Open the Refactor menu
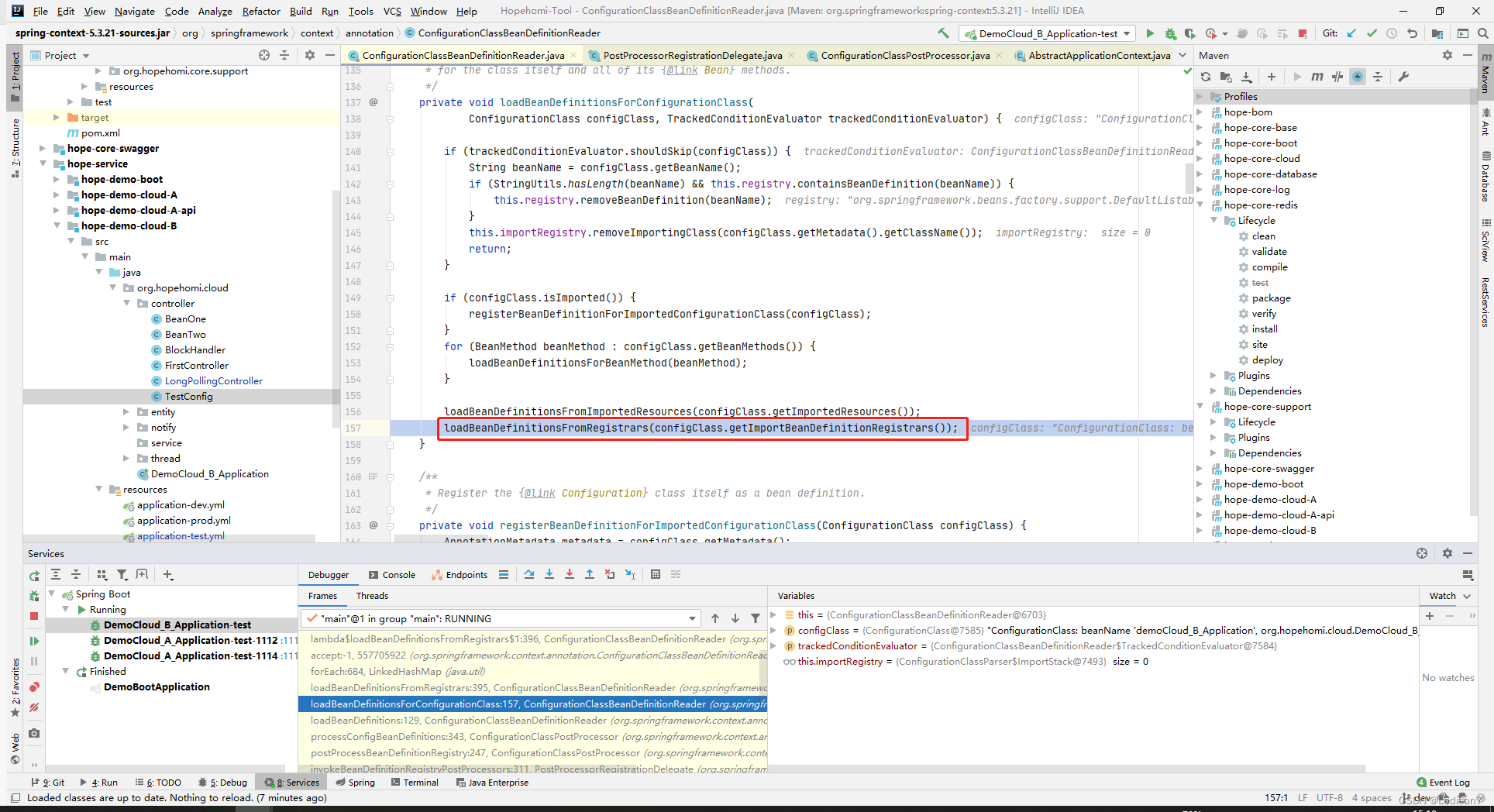The width and height of the screenshot is (1494, 812). coord(261,11)
